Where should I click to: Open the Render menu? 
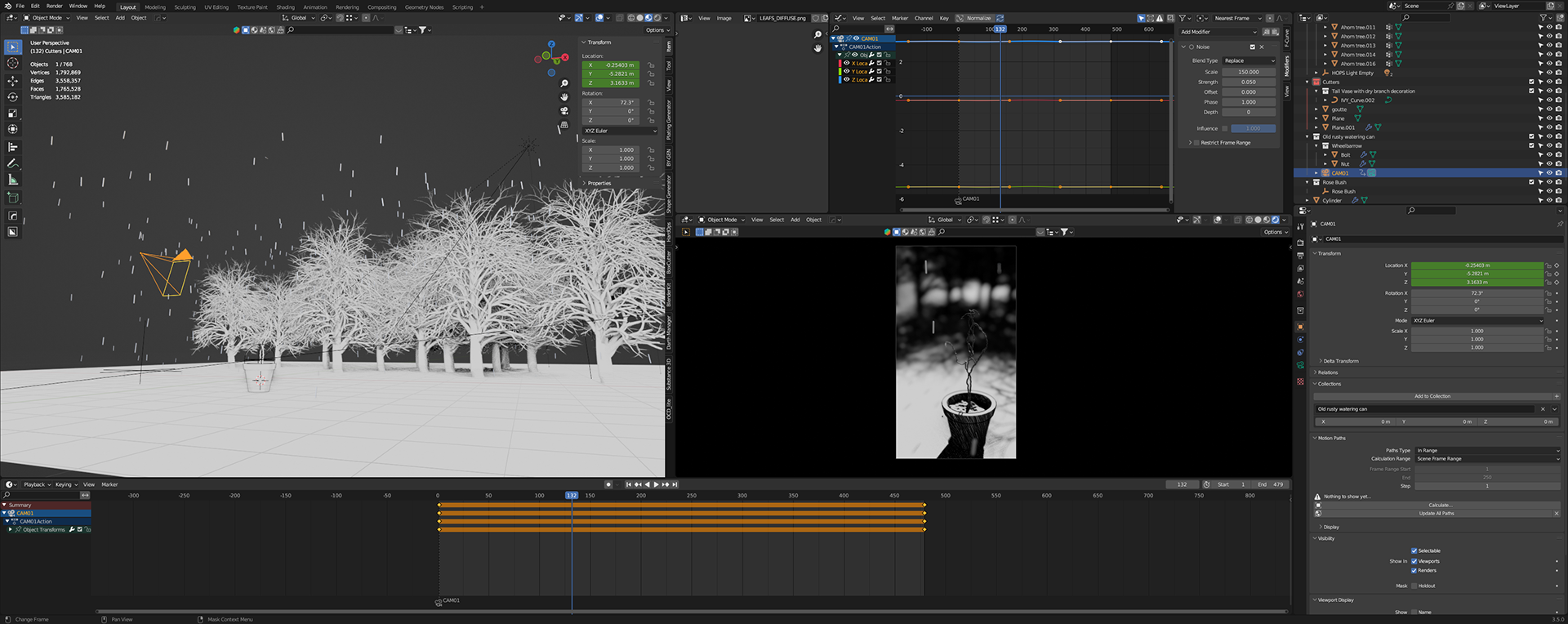pyautogui.click(x=54, y=6)
